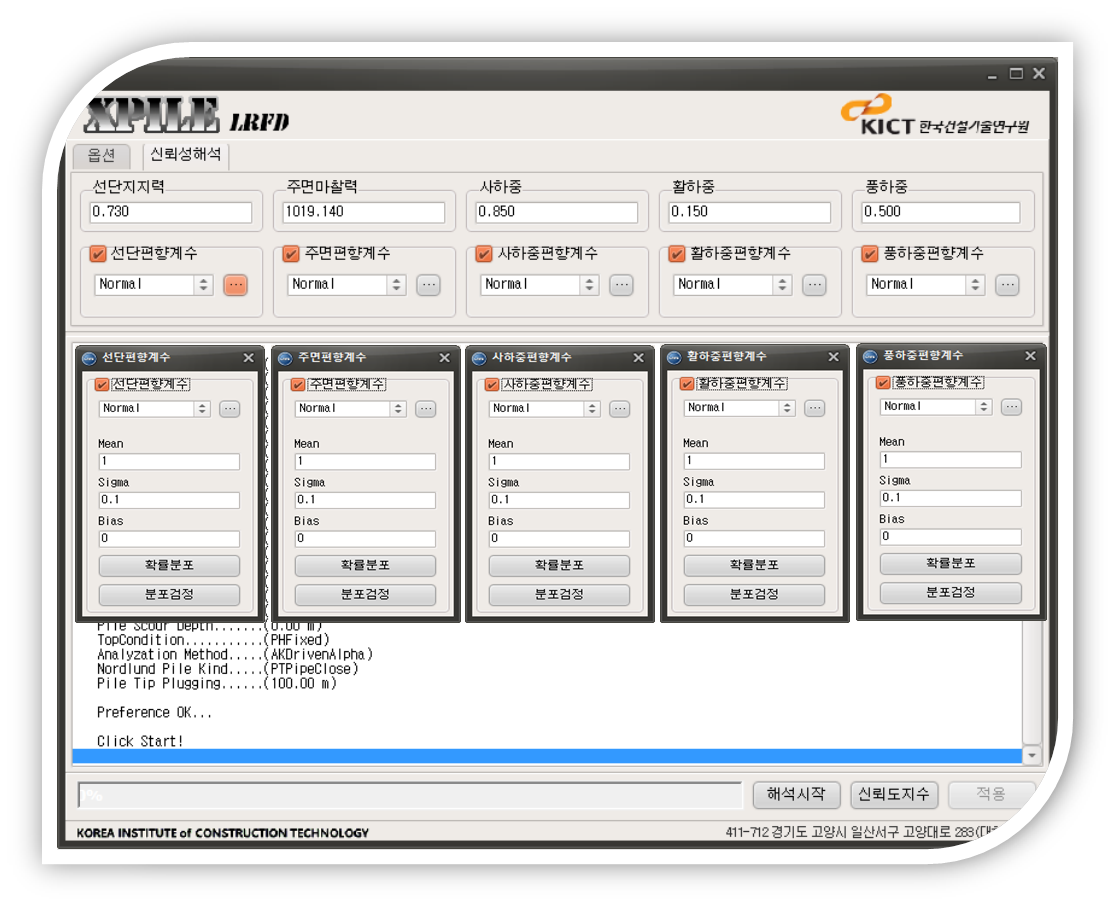The width and height of the screenshot is (1115, 906).
Task: Toggle the checkbox inside the 선단편향계수 popup
Action: point(102,385)
